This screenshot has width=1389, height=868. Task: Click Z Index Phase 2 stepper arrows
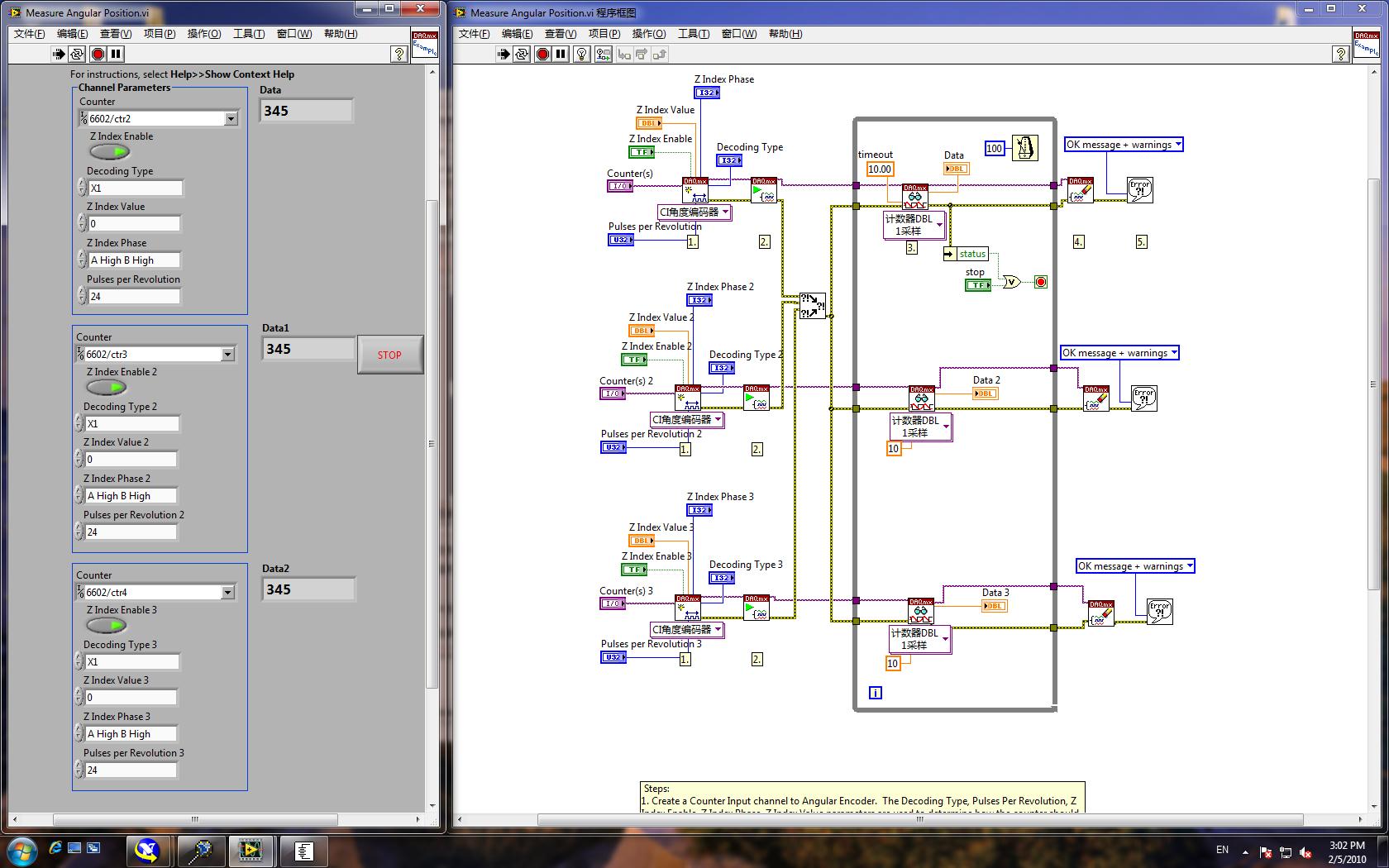click(x=79, y=496)
